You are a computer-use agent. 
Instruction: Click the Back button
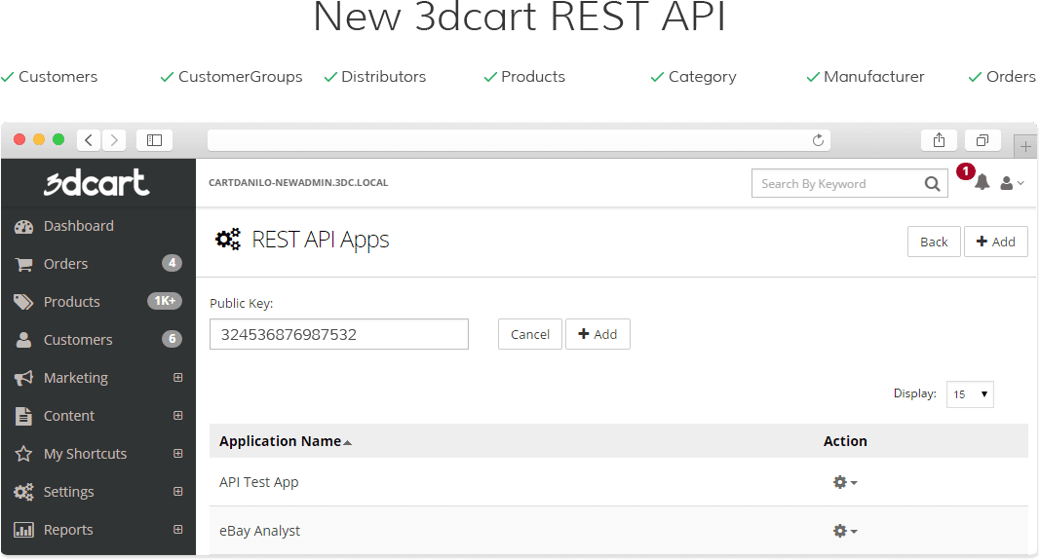tap(933, 242)
